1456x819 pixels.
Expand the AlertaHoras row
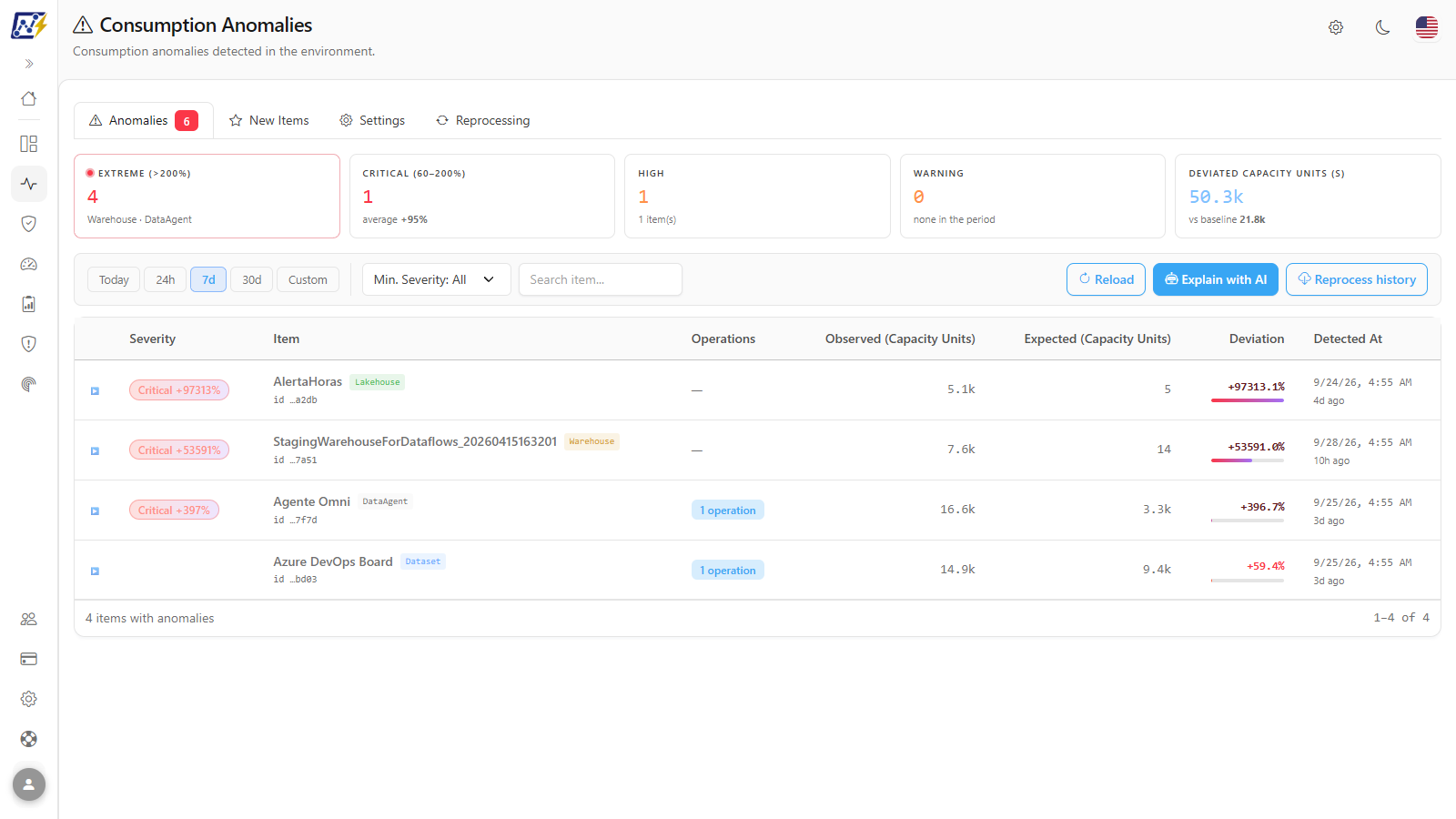[95, 391]
